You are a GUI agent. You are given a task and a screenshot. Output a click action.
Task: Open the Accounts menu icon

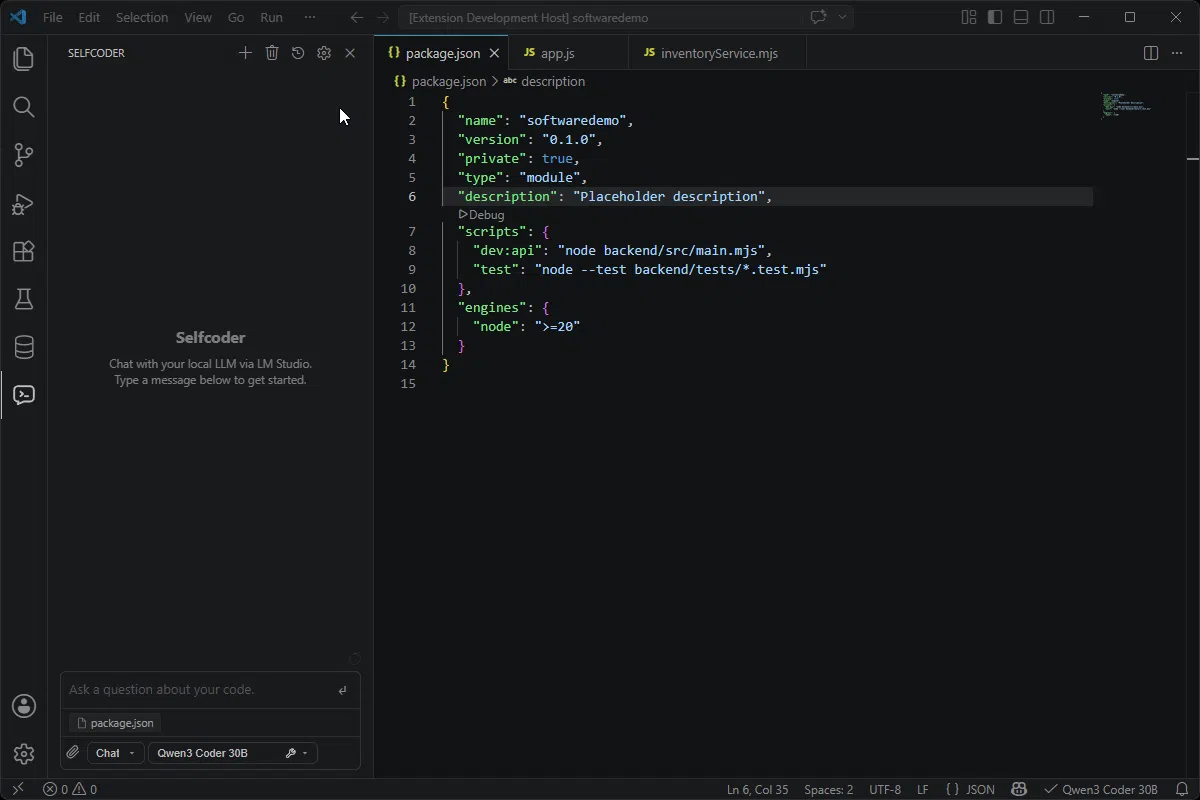(23, 706)
